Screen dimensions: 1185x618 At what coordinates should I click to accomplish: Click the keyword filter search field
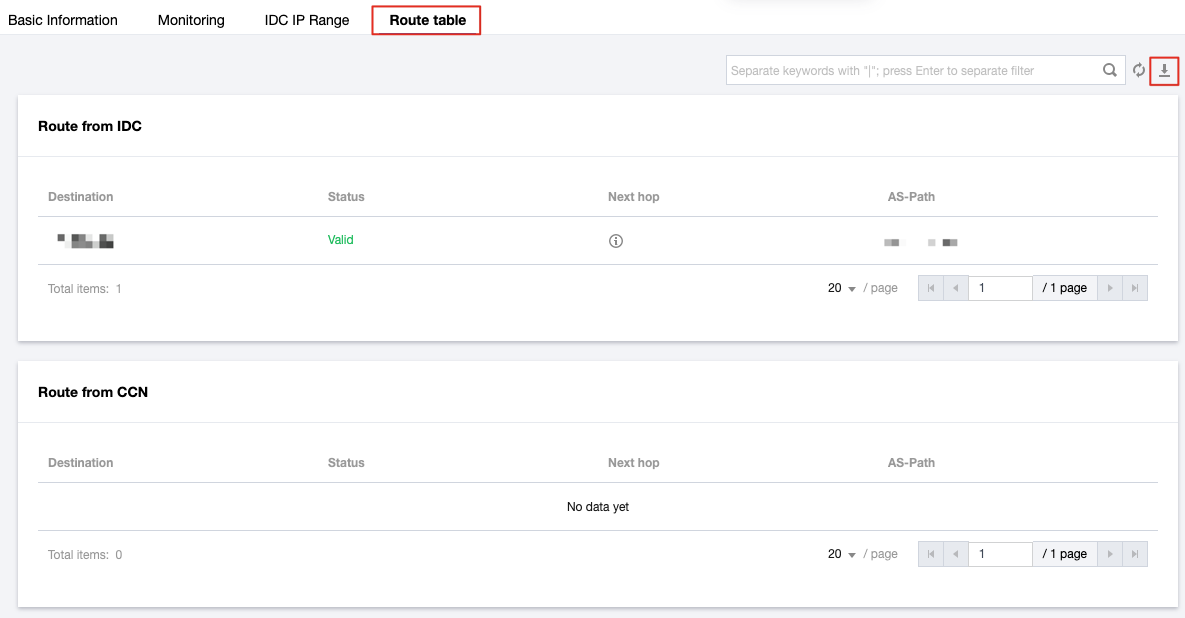point(910,71)
